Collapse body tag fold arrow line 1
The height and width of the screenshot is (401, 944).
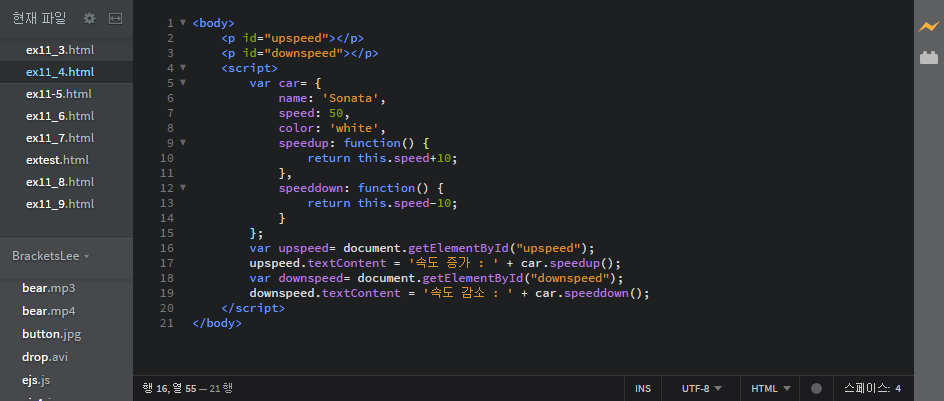[x=183, y=23]
